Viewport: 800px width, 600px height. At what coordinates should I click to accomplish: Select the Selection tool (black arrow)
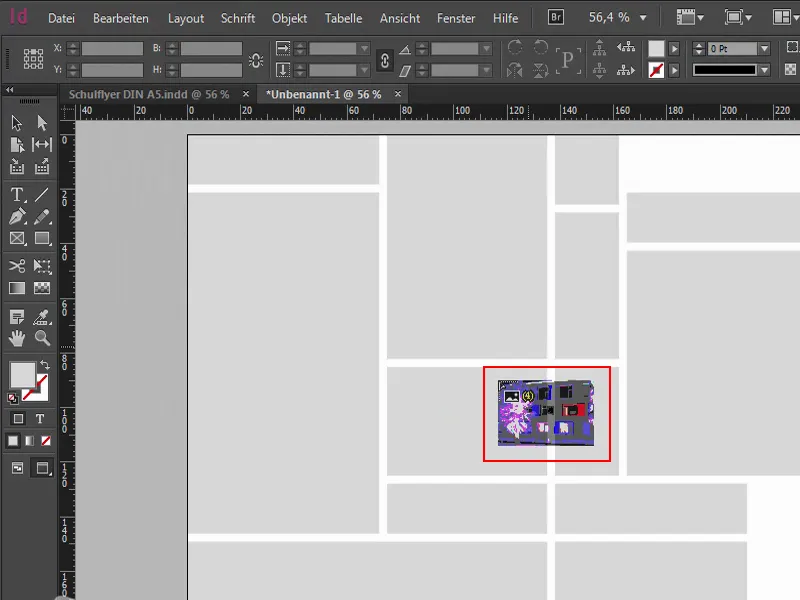pos(17,123)
